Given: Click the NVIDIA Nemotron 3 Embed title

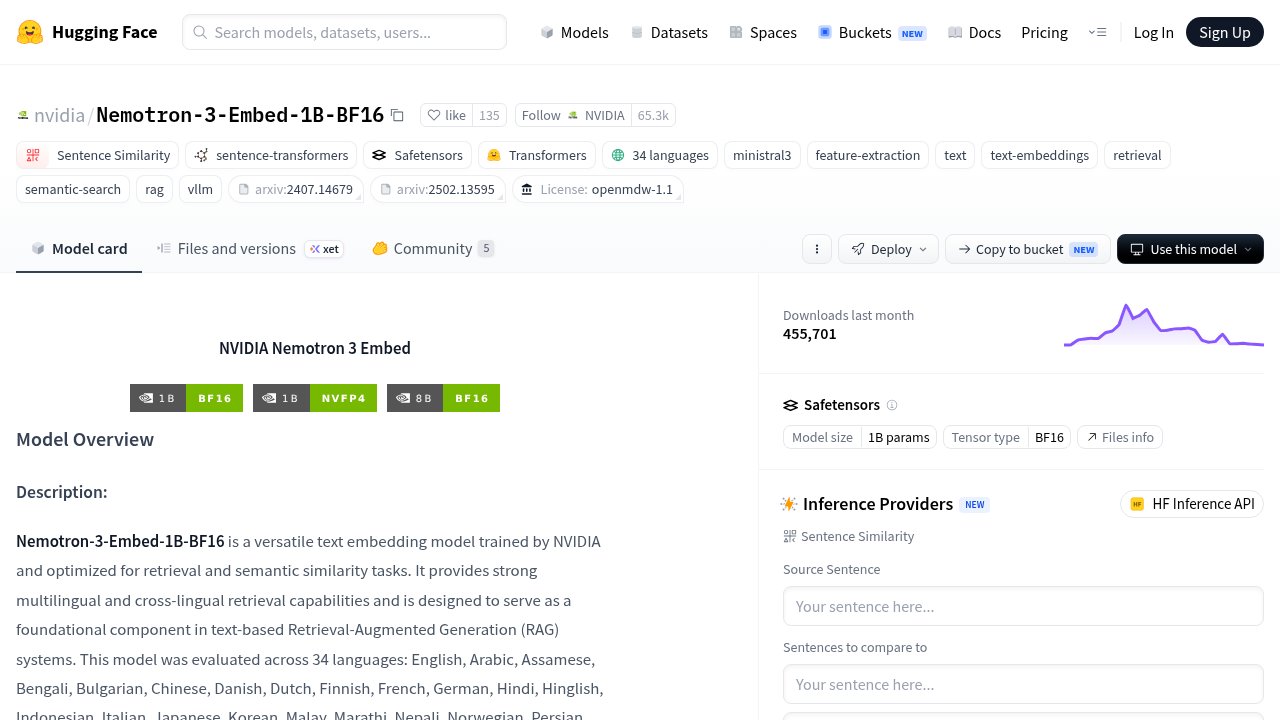Looking at the screenshot, I should click(x=315, y=348).
